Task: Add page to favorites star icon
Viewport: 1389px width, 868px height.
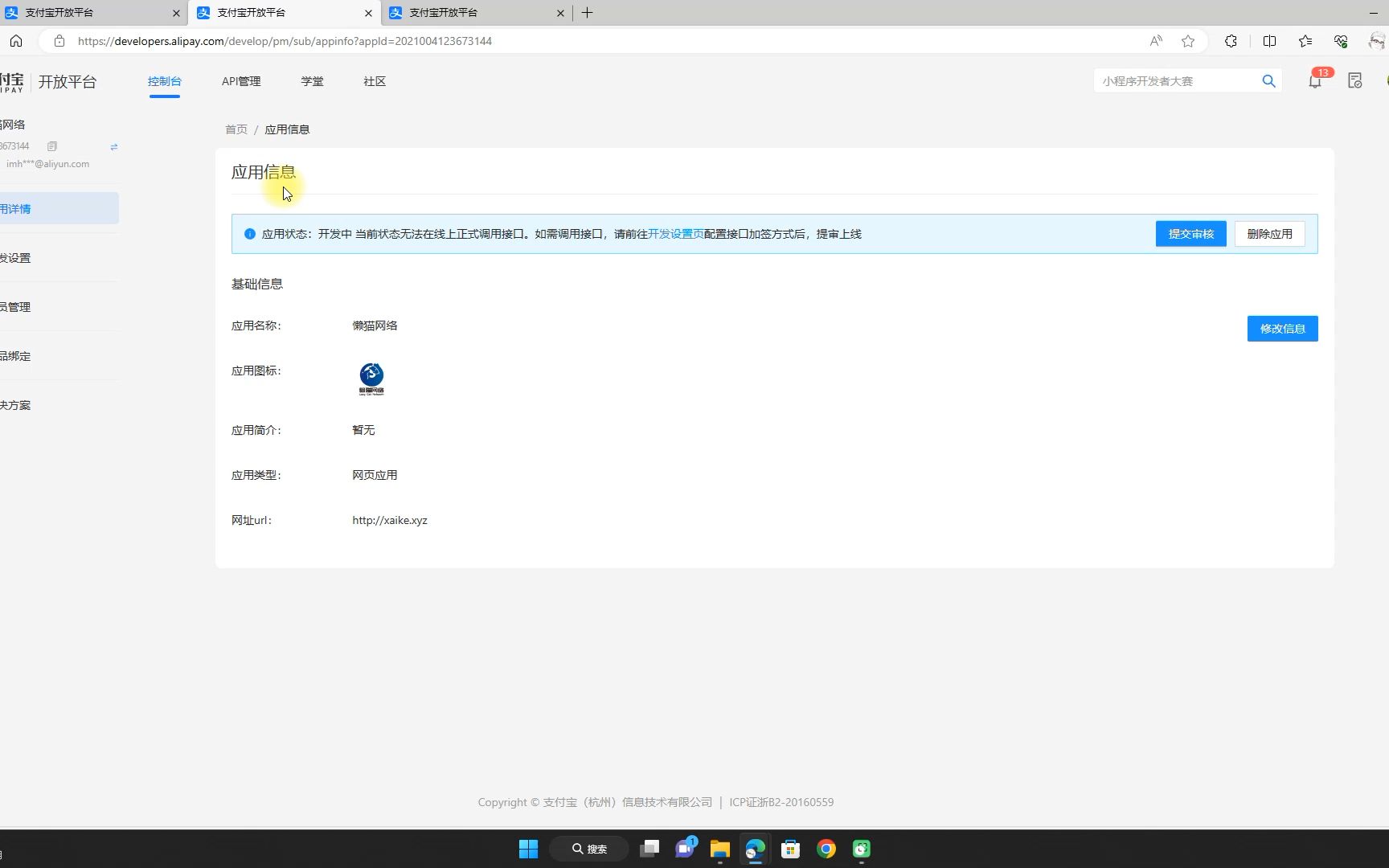Action: pos(1188,41)
